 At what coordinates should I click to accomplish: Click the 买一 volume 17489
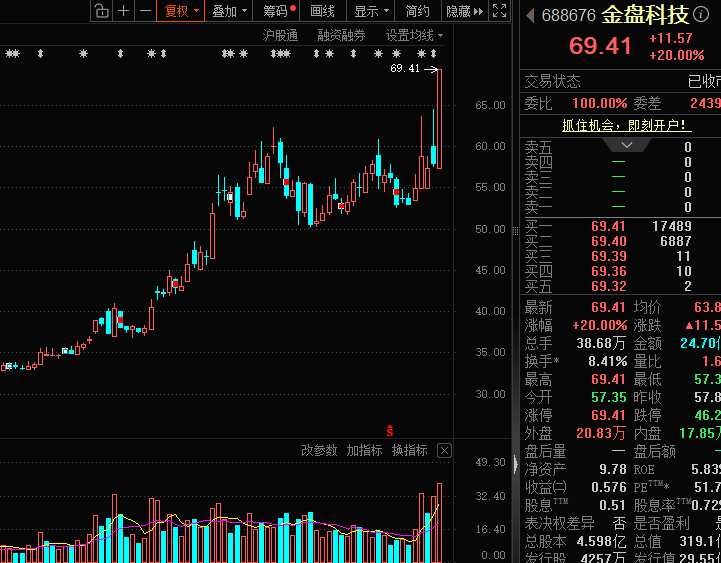pos(672,226)
